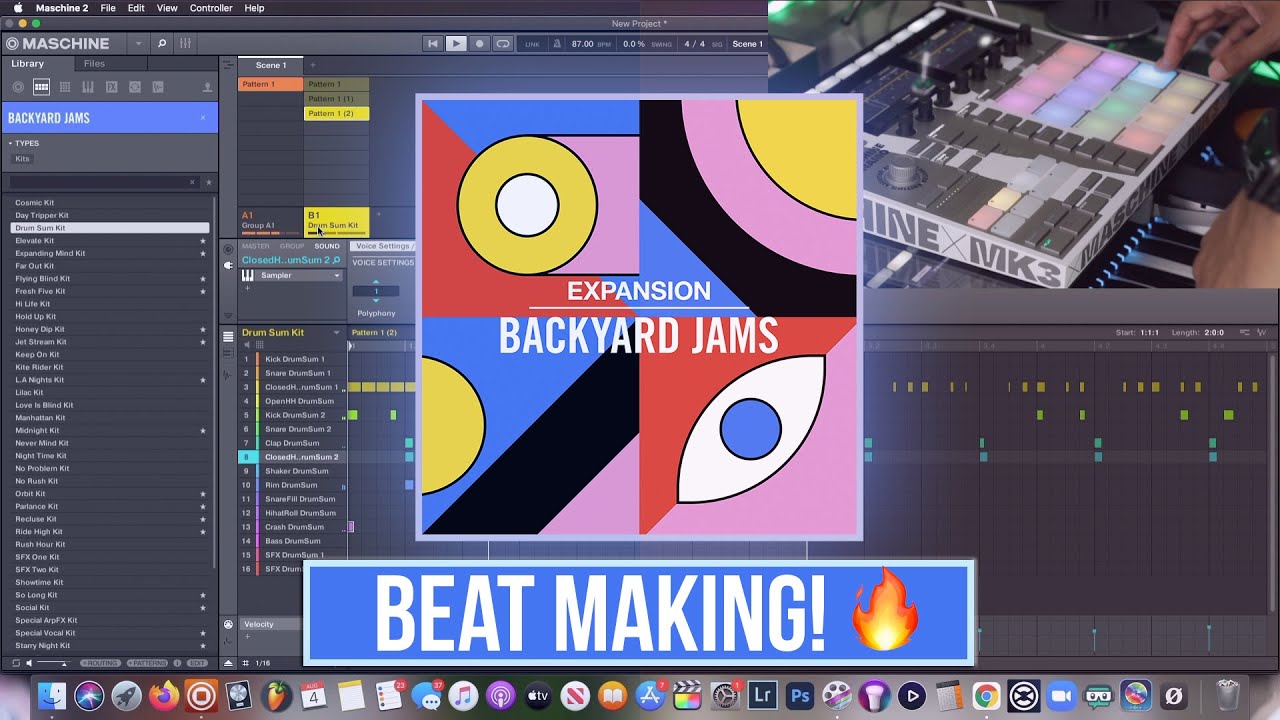The width and height of the screenshot is (1280, 720).
Task: Select the Projects type icon in Library
Action: (18, 87)
